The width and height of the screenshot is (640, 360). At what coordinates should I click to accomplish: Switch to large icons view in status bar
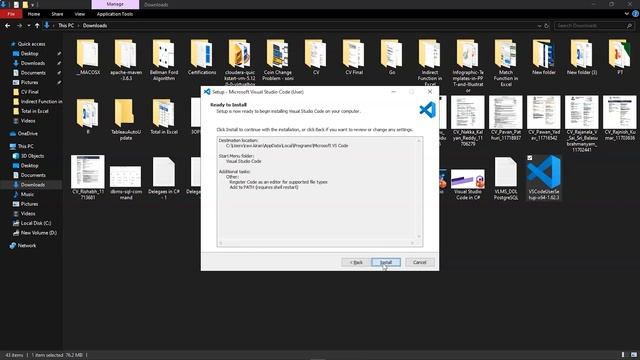pyautogui.click(x=634, y=355)
